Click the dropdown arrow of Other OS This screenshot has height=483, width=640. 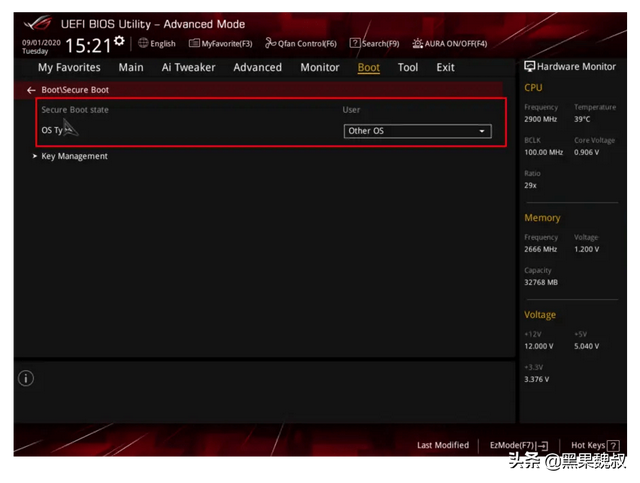click(x=482, y=131)
